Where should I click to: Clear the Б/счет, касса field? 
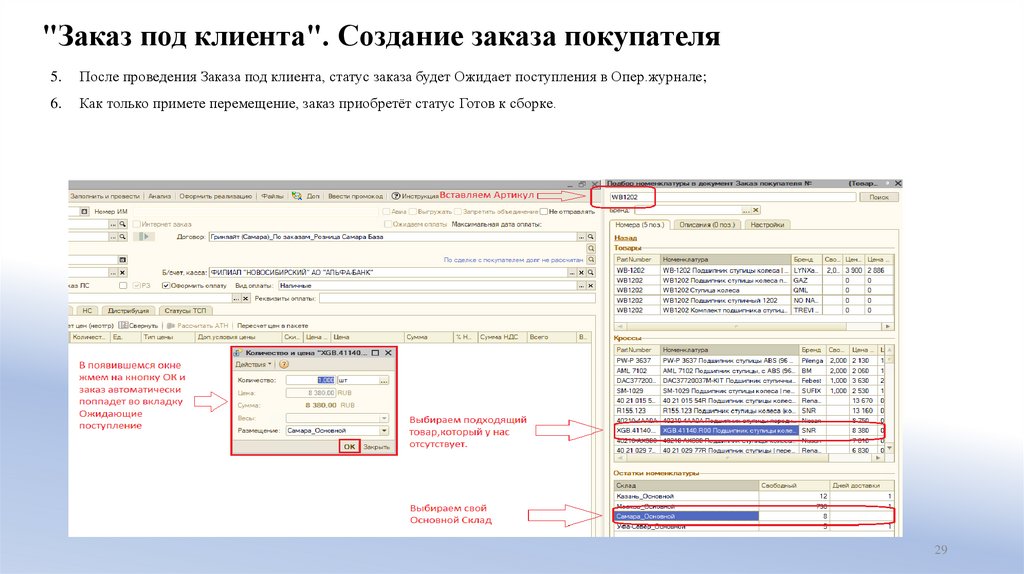[x=581, y=272]
